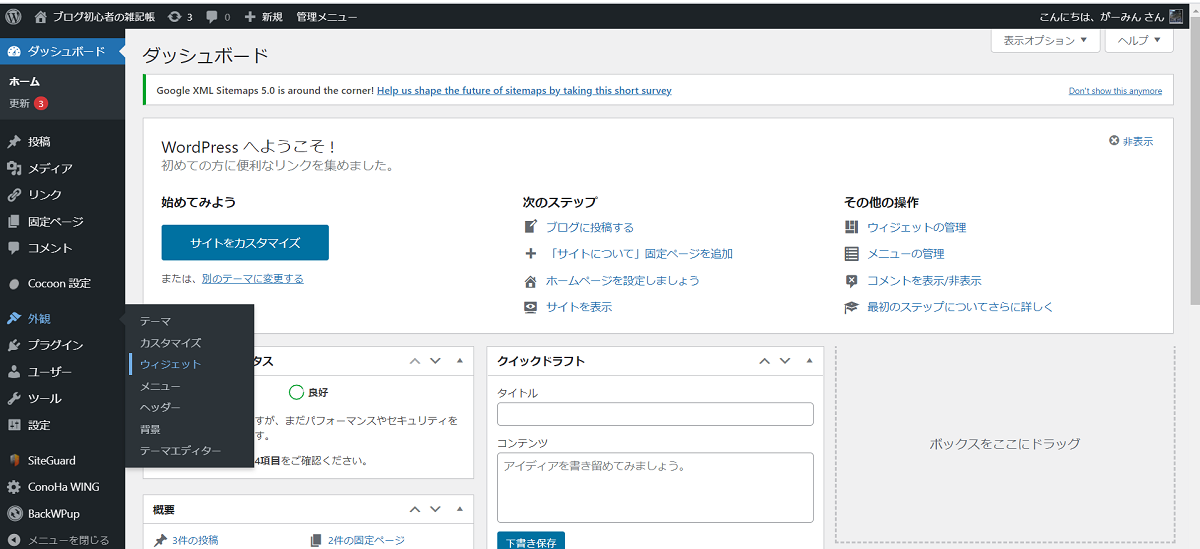Click the updates icon showing 3
This screenshot has height=549, width=1200.
(x=181, y=17)
